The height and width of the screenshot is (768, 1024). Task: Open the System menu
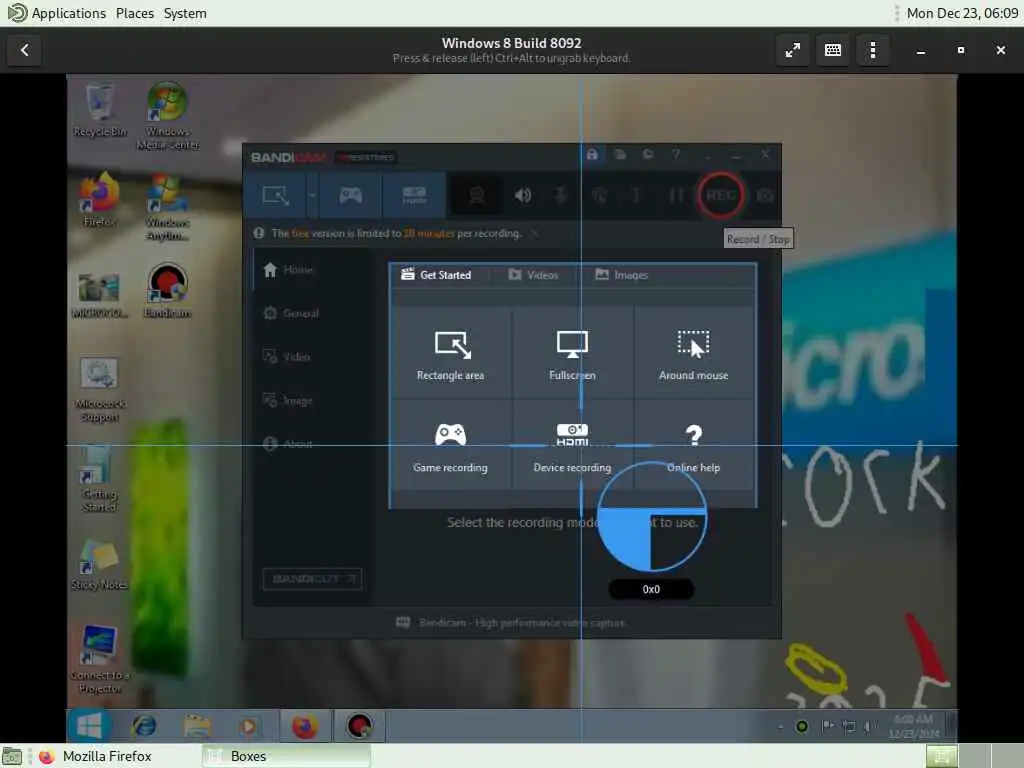[185, 13]
